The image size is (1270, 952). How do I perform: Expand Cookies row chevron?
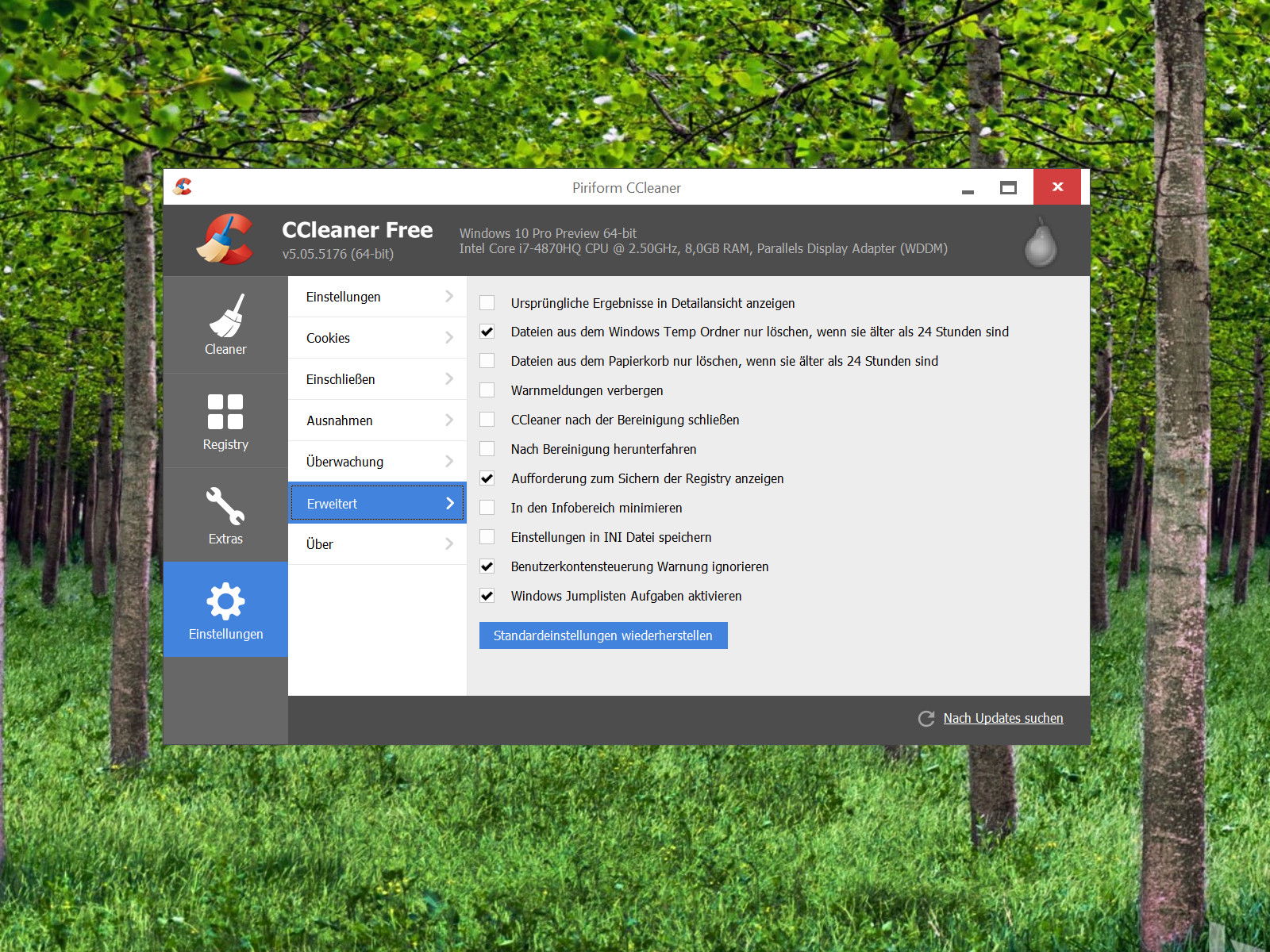click(449, 337)
